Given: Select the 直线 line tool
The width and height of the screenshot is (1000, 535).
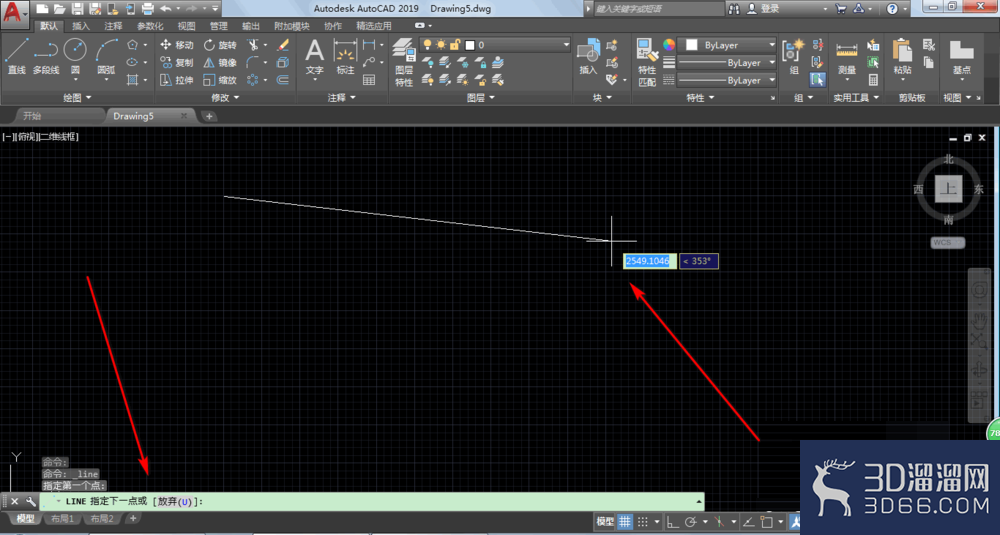Looking at the screenshot, I should tap(17, 57).
